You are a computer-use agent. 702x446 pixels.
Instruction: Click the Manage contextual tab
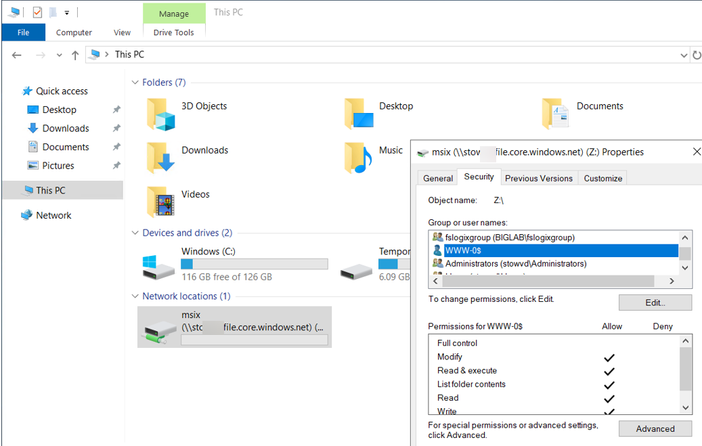(174, 14)
